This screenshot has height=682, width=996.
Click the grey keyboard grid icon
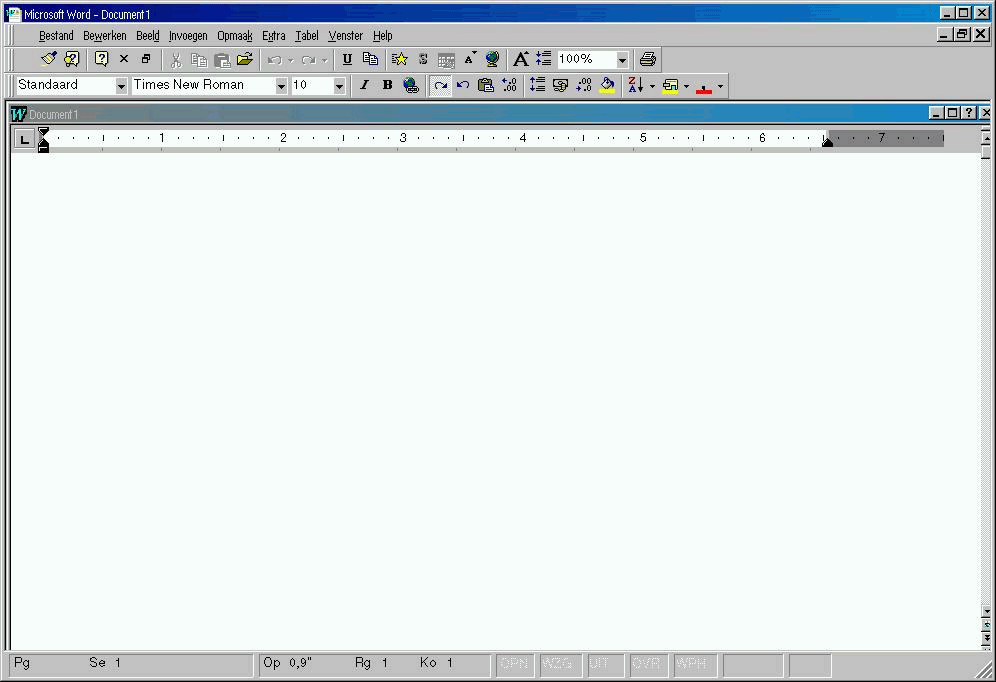(x=447, y=60)
